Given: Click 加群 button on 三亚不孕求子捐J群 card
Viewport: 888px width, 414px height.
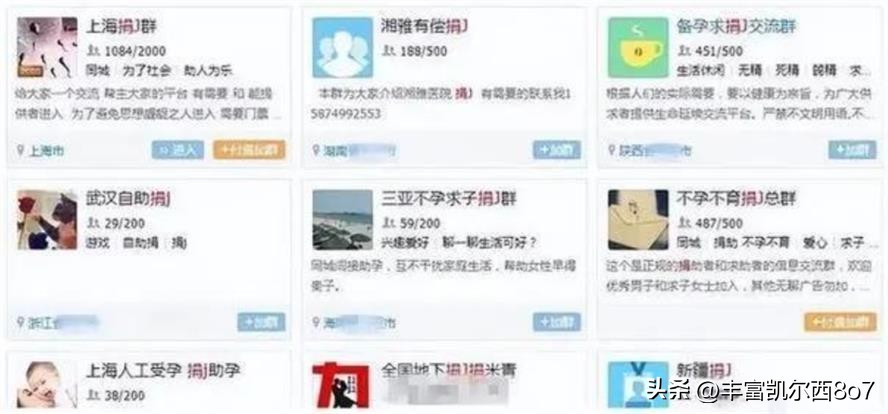Looking at the screenshot, I should (557, 322).
